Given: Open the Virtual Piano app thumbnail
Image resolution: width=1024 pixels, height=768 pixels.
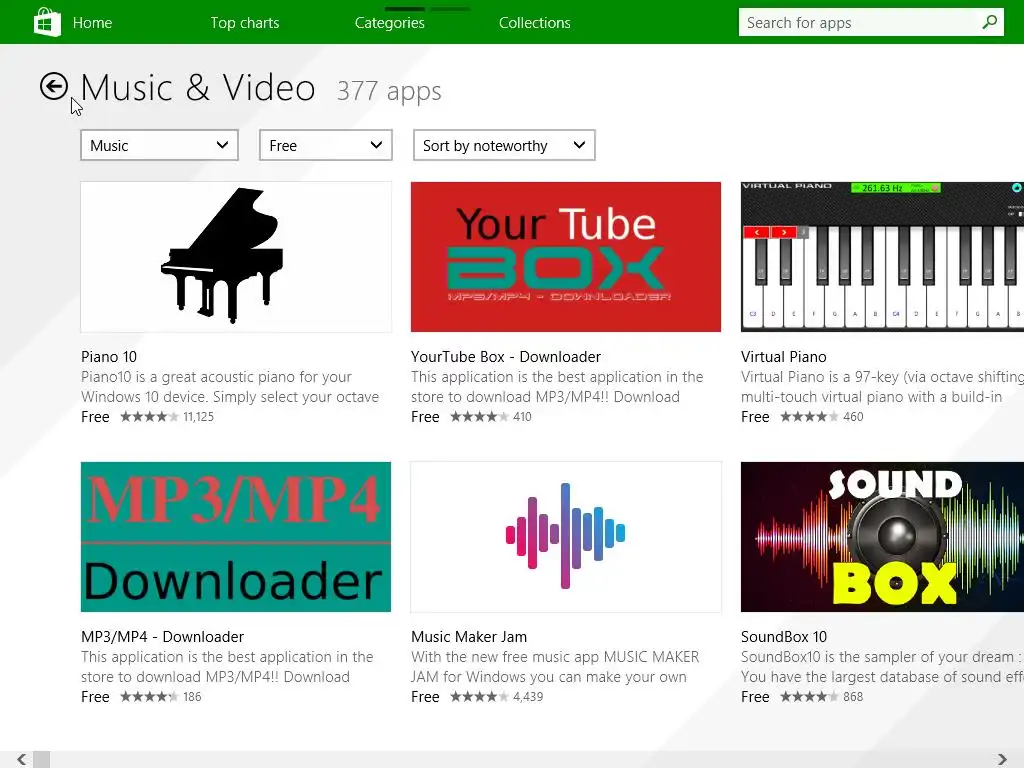Looking at the screenshot, I should click(882, 257).
